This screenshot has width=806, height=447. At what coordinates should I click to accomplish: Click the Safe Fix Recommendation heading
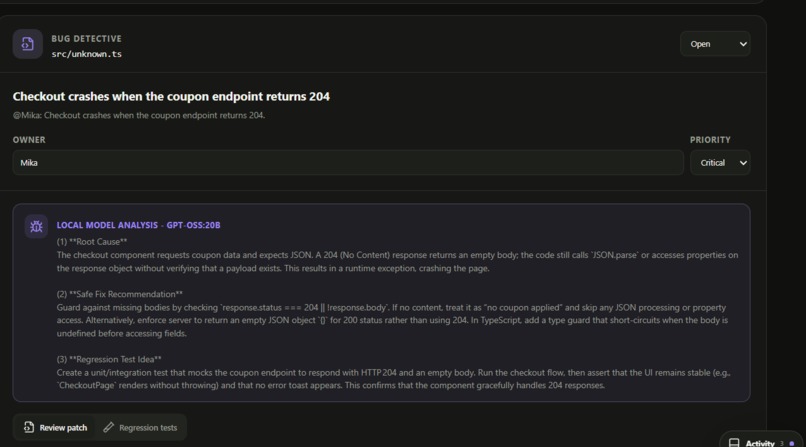pyautogui.click(x=120, y=294)
